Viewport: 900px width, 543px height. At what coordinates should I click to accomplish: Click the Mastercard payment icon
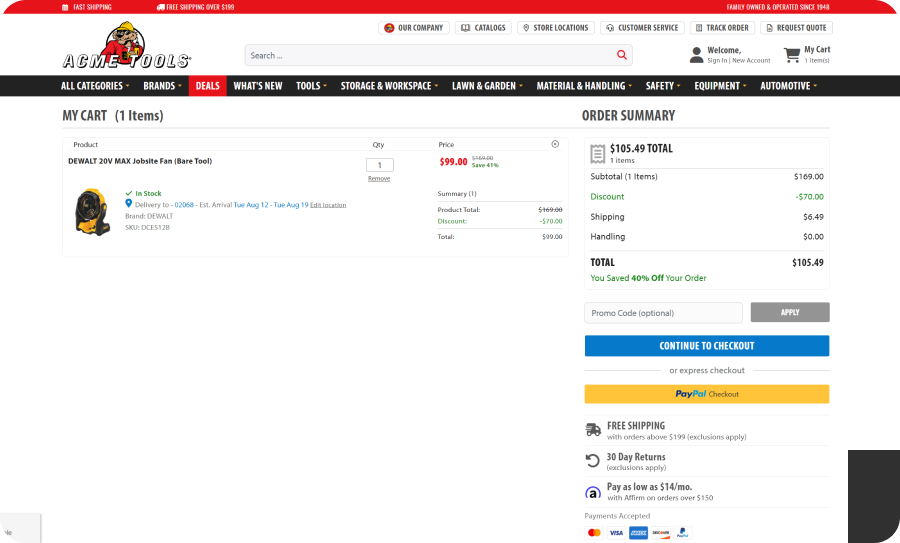pos(594,533)
